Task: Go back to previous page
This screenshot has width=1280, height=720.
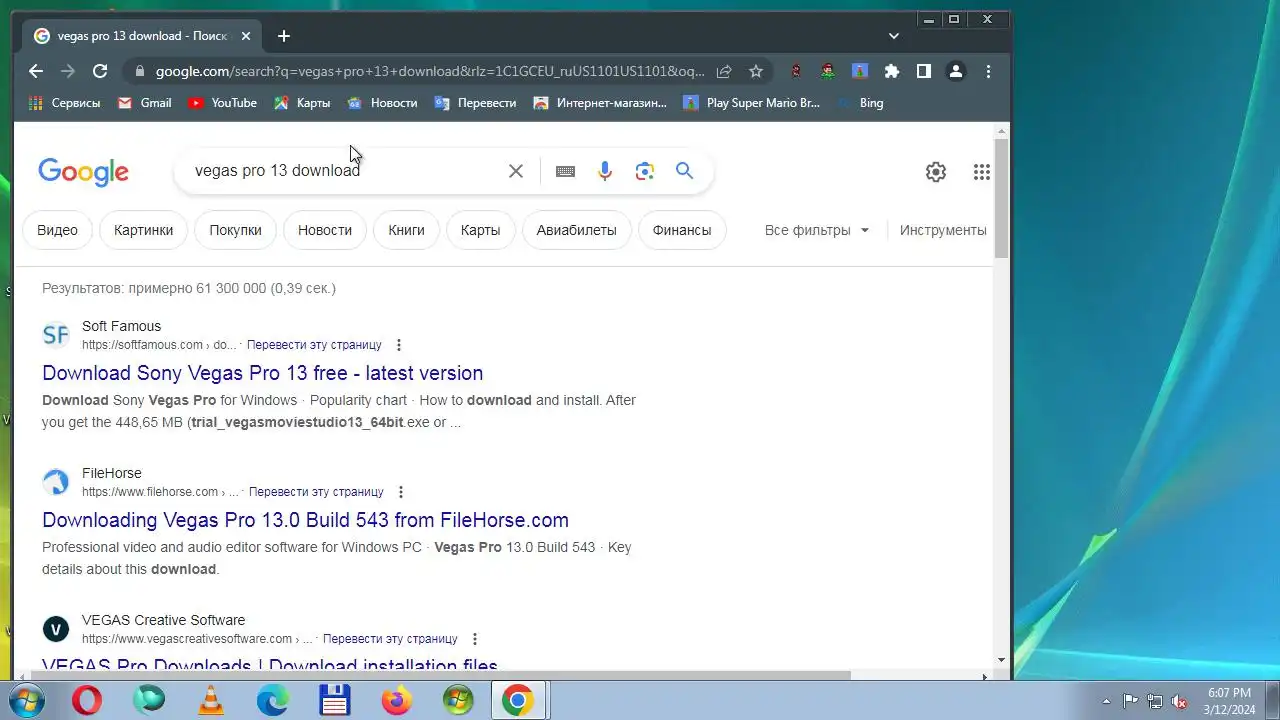Action: click(x=36, y=71)
